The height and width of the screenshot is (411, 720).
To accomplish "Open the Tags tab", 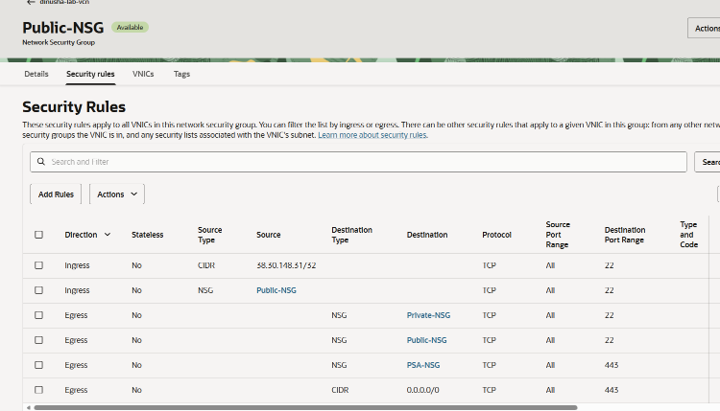I will 182,74.
